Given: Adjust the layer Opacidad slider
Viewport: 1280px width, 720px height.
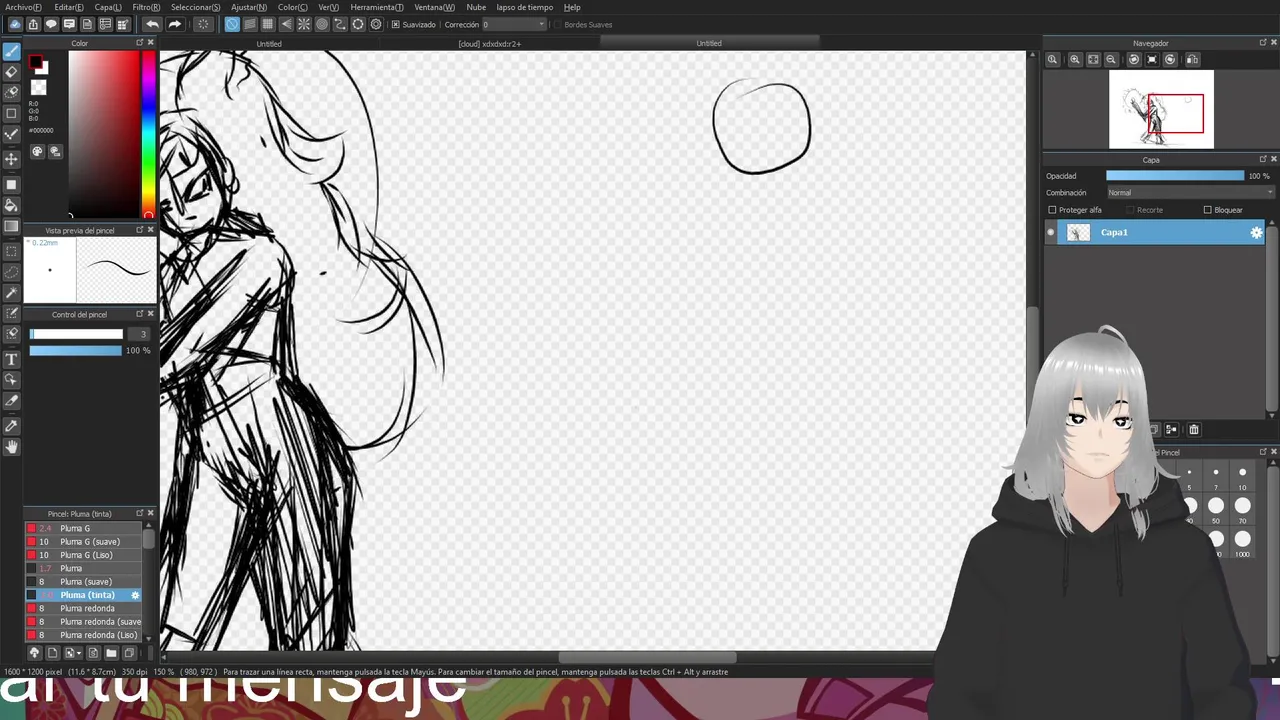Looking at the screenshot, I should (x=1175, y=176).
